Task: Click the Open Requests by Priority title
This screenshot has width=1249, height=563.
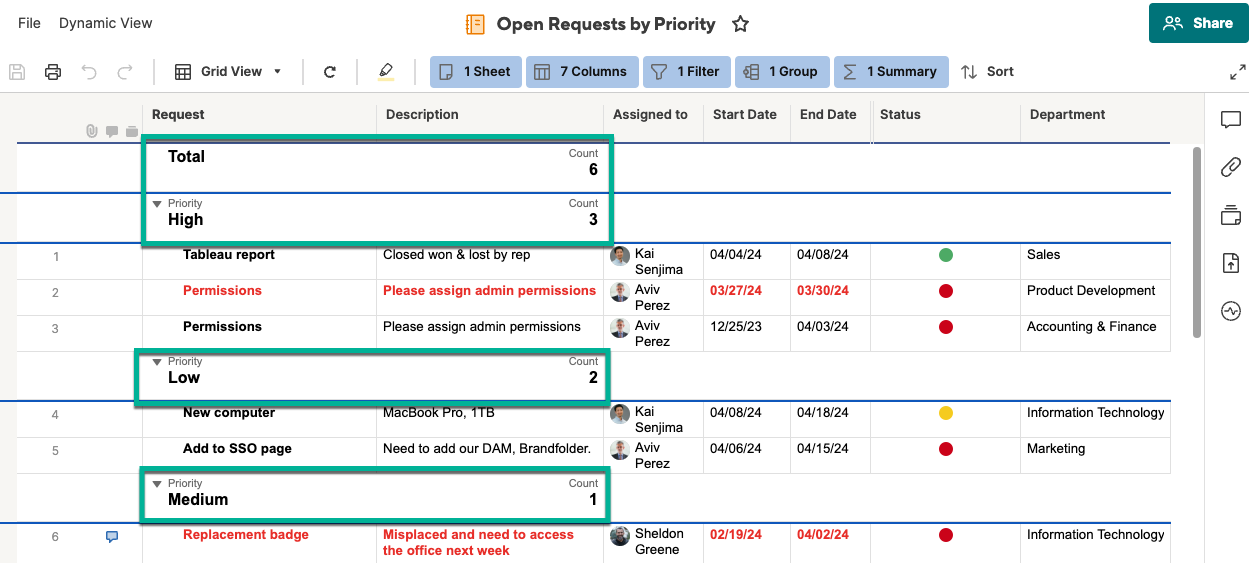Action: [x=606, y=24]
